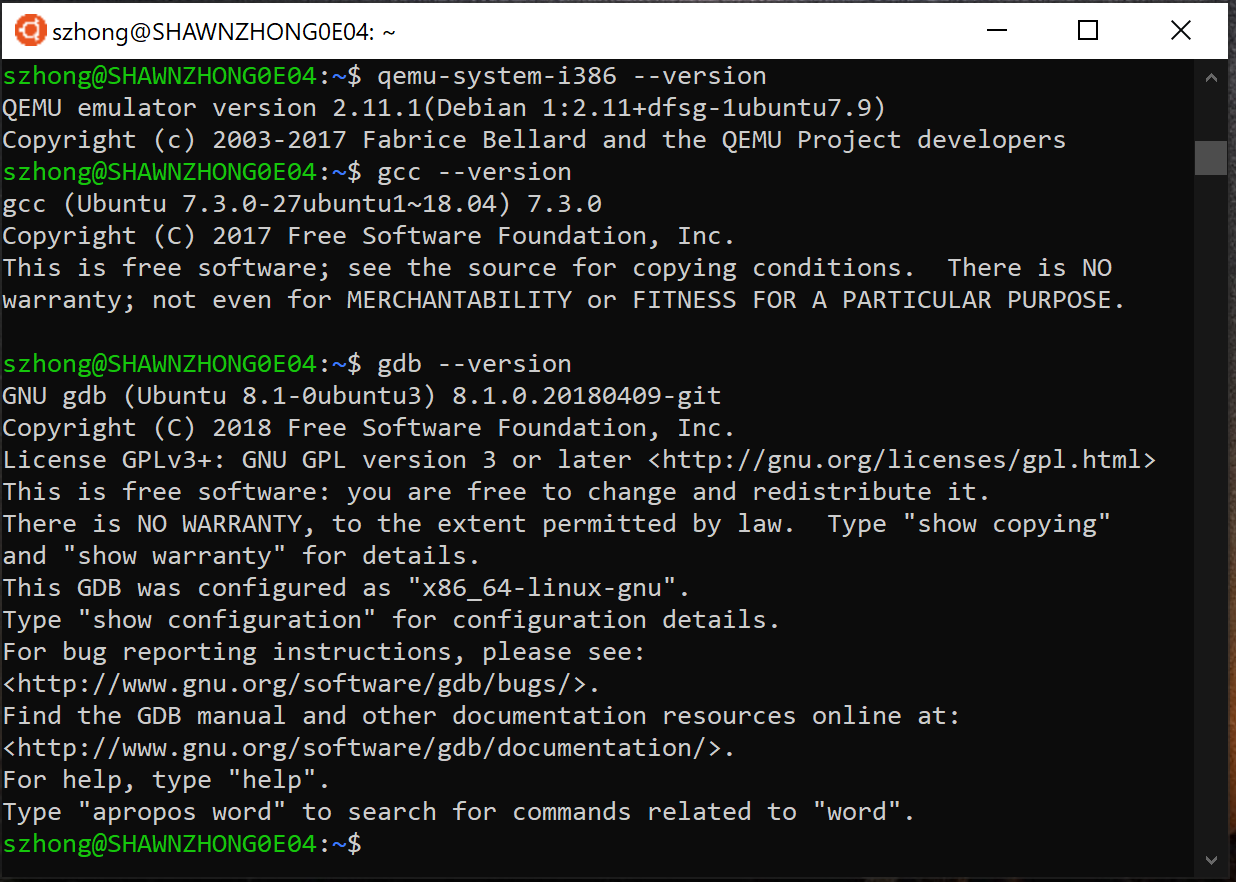Click the "apropos word" hint text
Image resolution: width=1236 pixels, height=882 pixels.
189,812
